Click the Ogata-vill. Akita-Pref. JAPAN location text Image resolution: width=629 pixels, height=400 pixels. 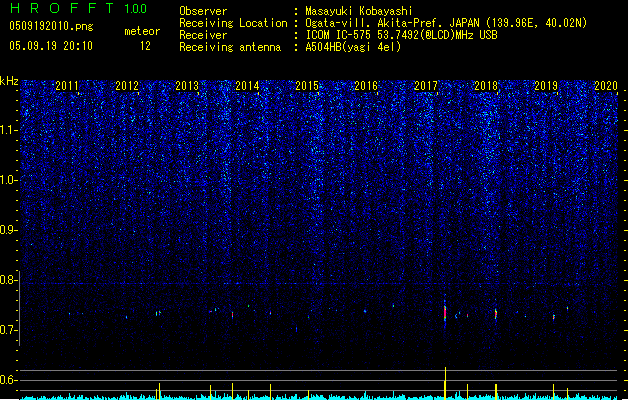tap(446, 23)
